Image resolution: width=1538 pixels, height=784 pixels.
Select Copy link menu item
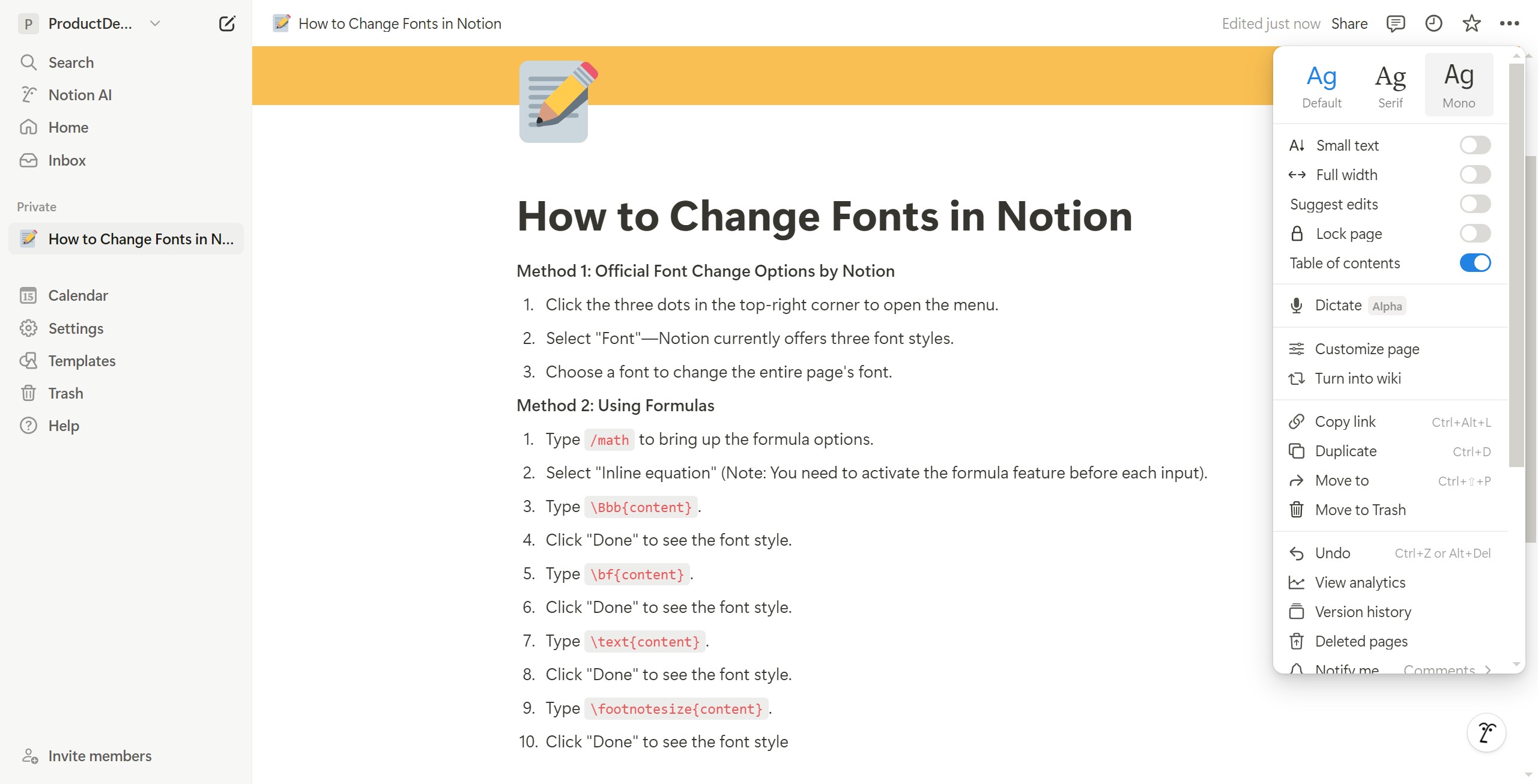[1390, 421]
